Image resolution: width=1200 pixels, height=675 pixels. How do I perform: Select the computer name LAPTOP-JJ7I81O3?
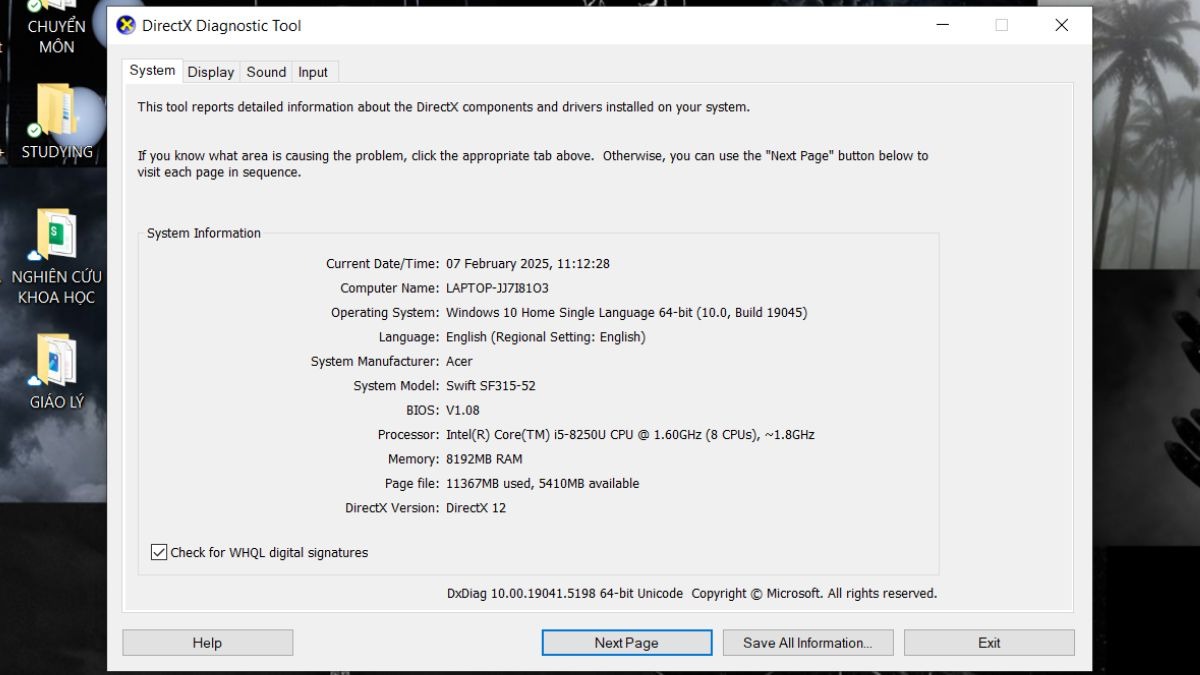tap(497, 288)
